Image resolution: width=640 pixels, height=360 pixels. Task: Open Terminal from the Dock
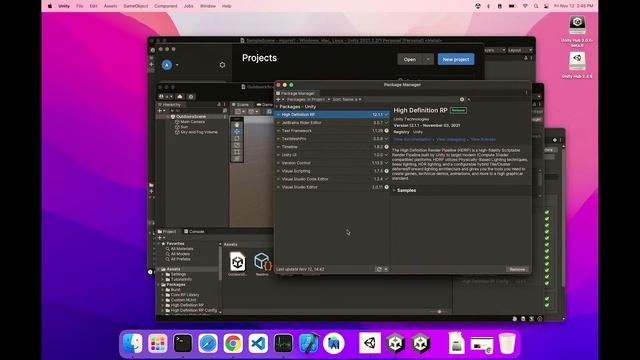pos(182,343)
